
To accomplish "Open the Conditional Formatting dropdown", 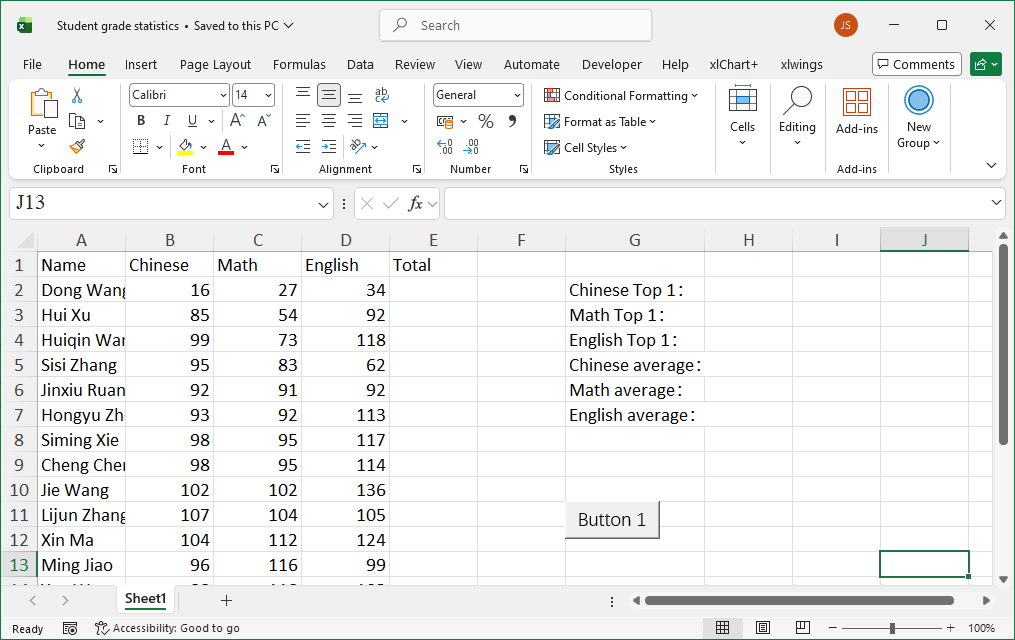I will click(x=620, y=96).
